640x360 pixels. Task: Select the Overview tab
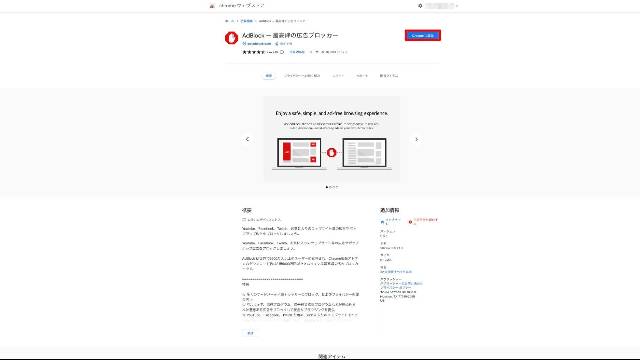(x=269, y=76)
